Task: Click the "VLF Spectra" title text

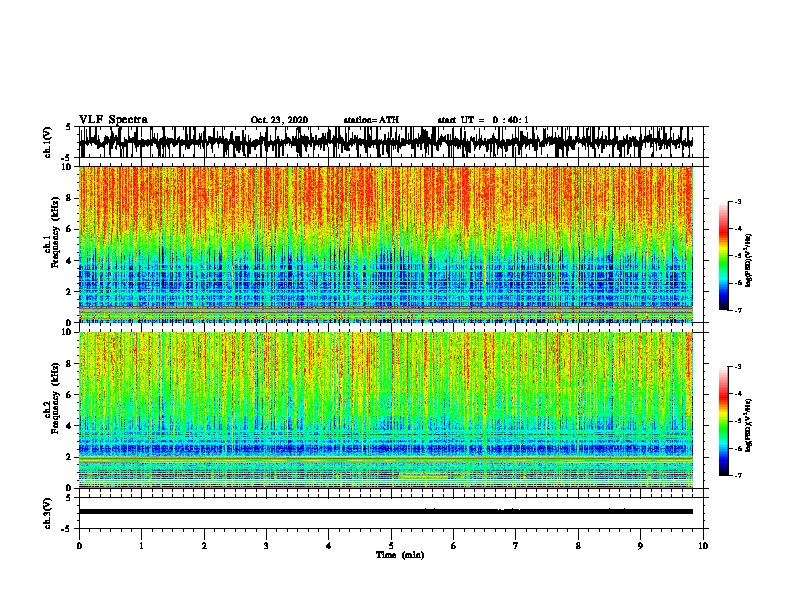Action: pos(113,119)
